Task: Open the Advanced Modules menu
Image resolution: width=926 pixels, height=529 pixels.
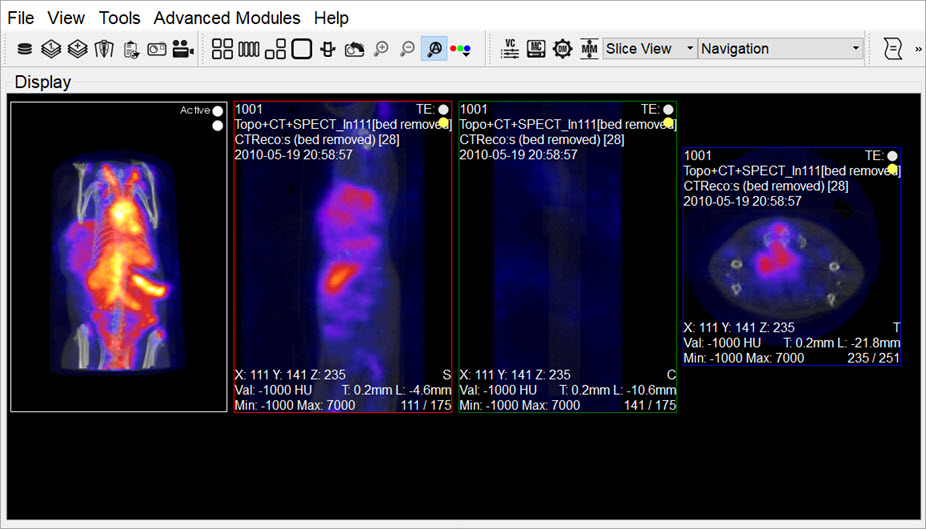Action: click(227, 18)
